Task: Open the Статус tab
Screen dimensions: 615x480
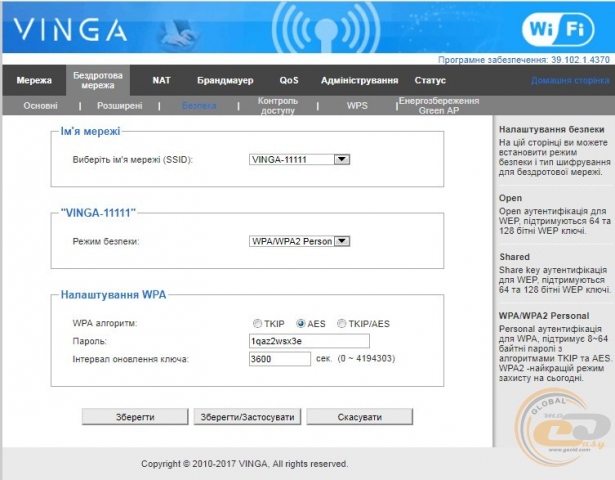Action: (430, 80)
